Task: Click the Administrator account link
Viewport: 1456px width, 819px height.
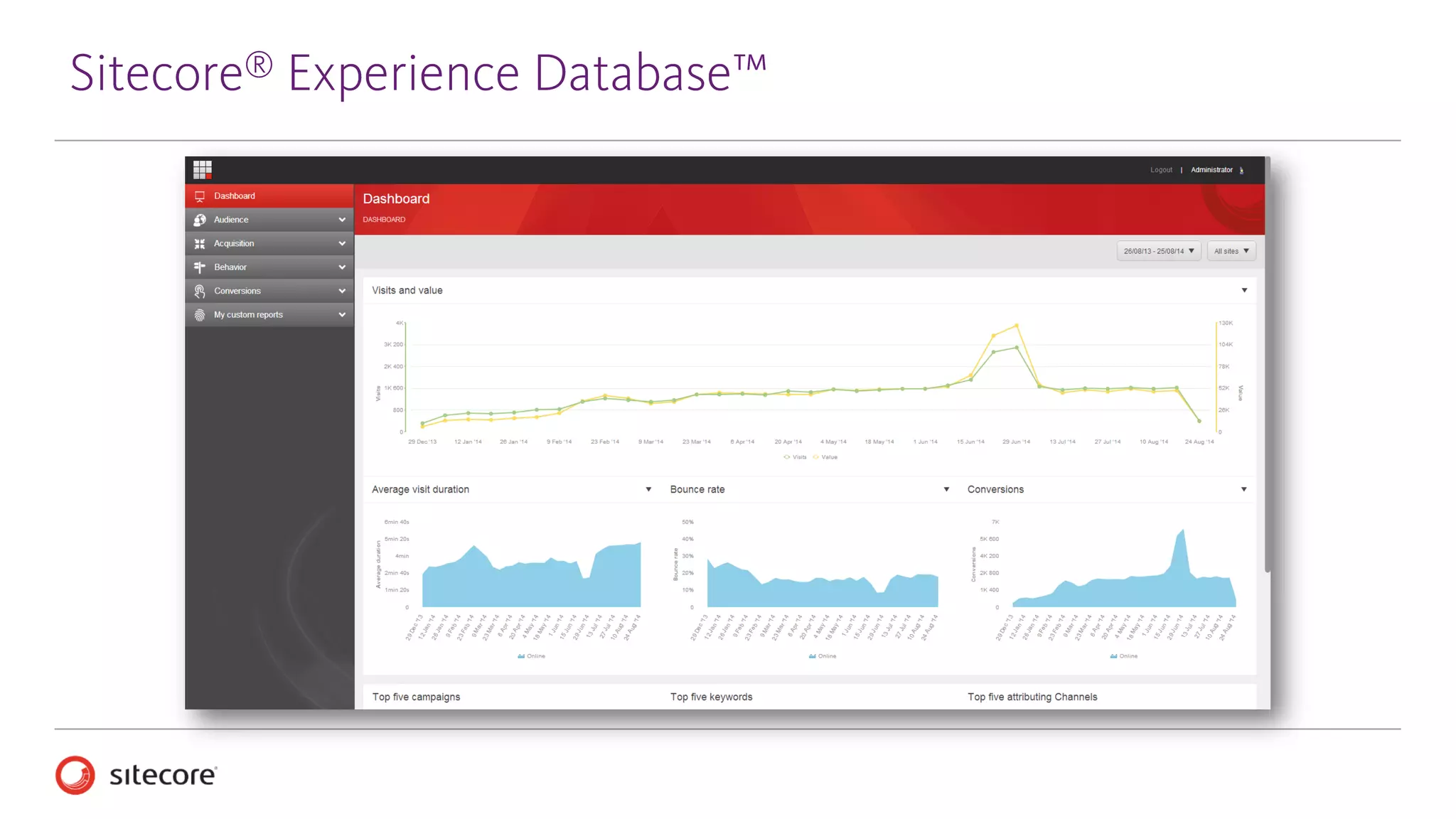Action: (x=1211, y=170)
